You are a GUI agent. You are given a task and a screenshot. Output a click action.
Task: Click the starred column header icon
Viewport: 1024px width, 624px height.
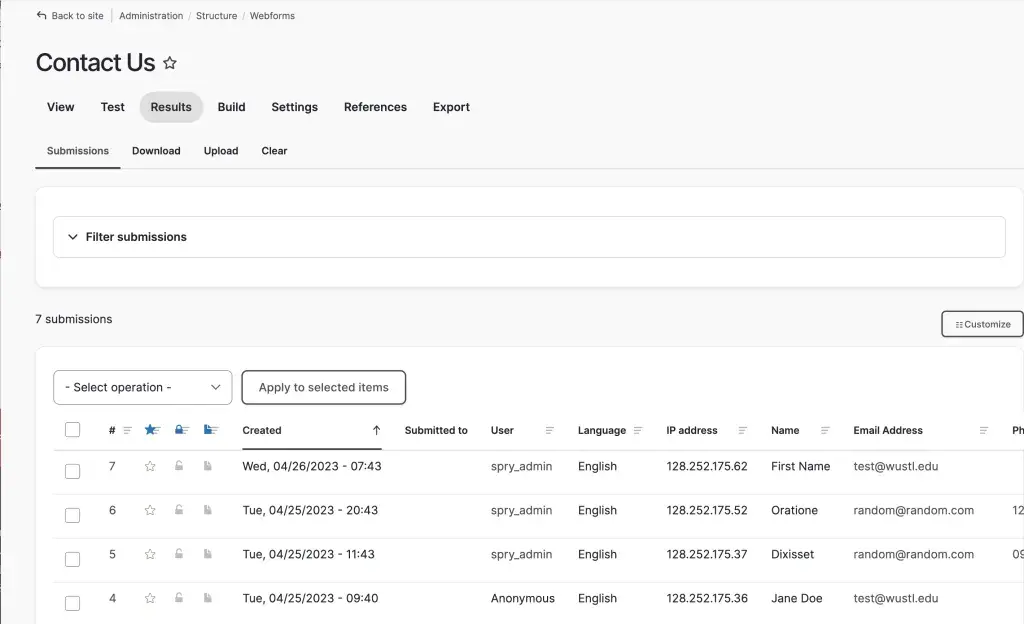click(x=152, y=430)
